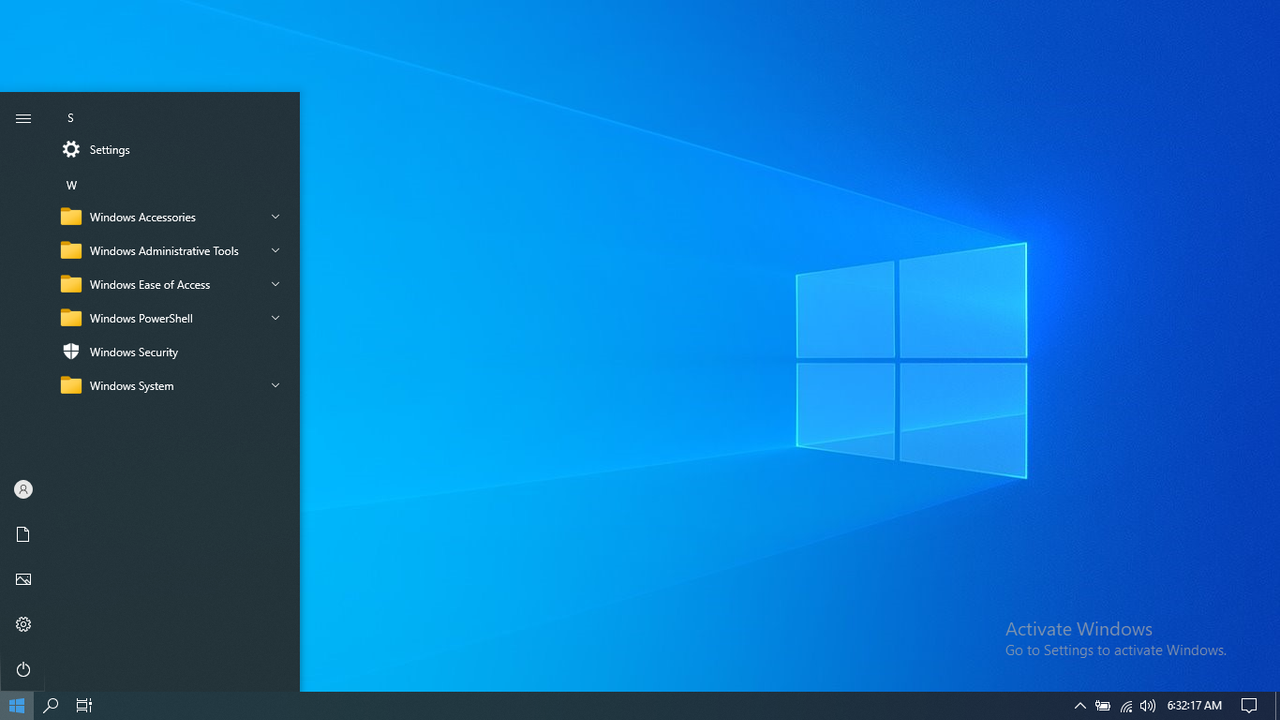Click the 'S' letter group header
The image size is (1280, 720).
(x=70, y=118)
